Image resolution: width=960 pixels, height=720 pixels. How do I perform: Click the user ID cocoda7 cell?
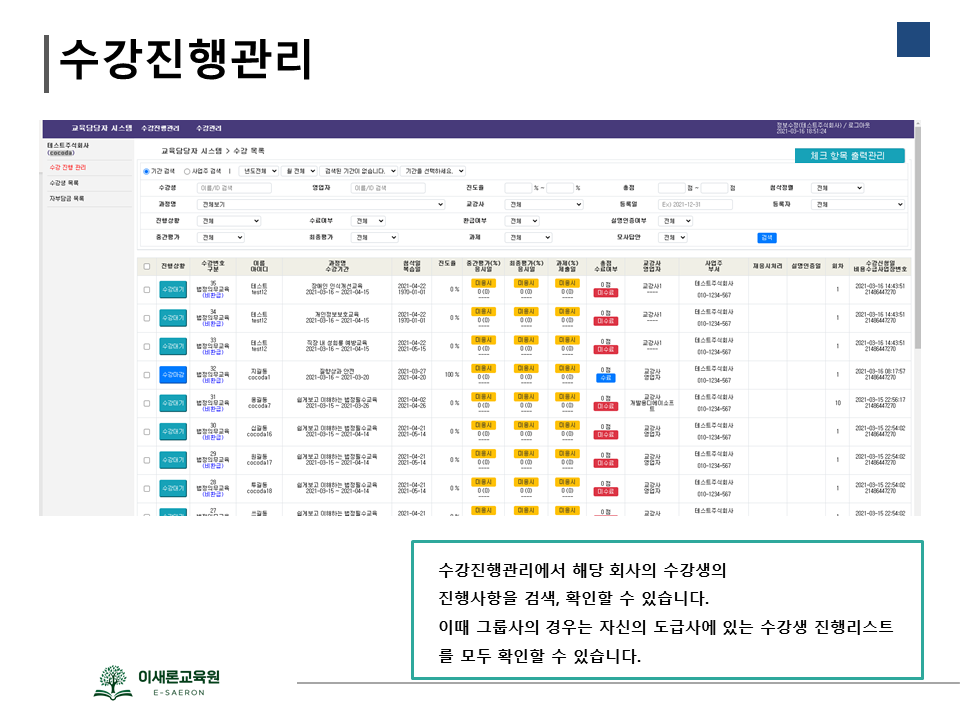(x=259, y=406)
